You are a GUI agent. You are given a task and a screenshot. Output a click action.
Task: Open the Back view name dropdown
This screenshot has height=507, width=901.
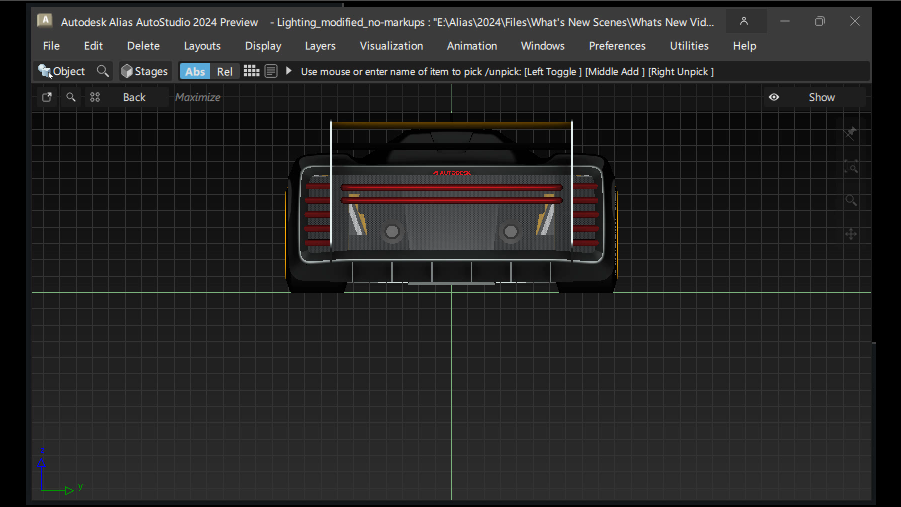(x=134, y=97)
